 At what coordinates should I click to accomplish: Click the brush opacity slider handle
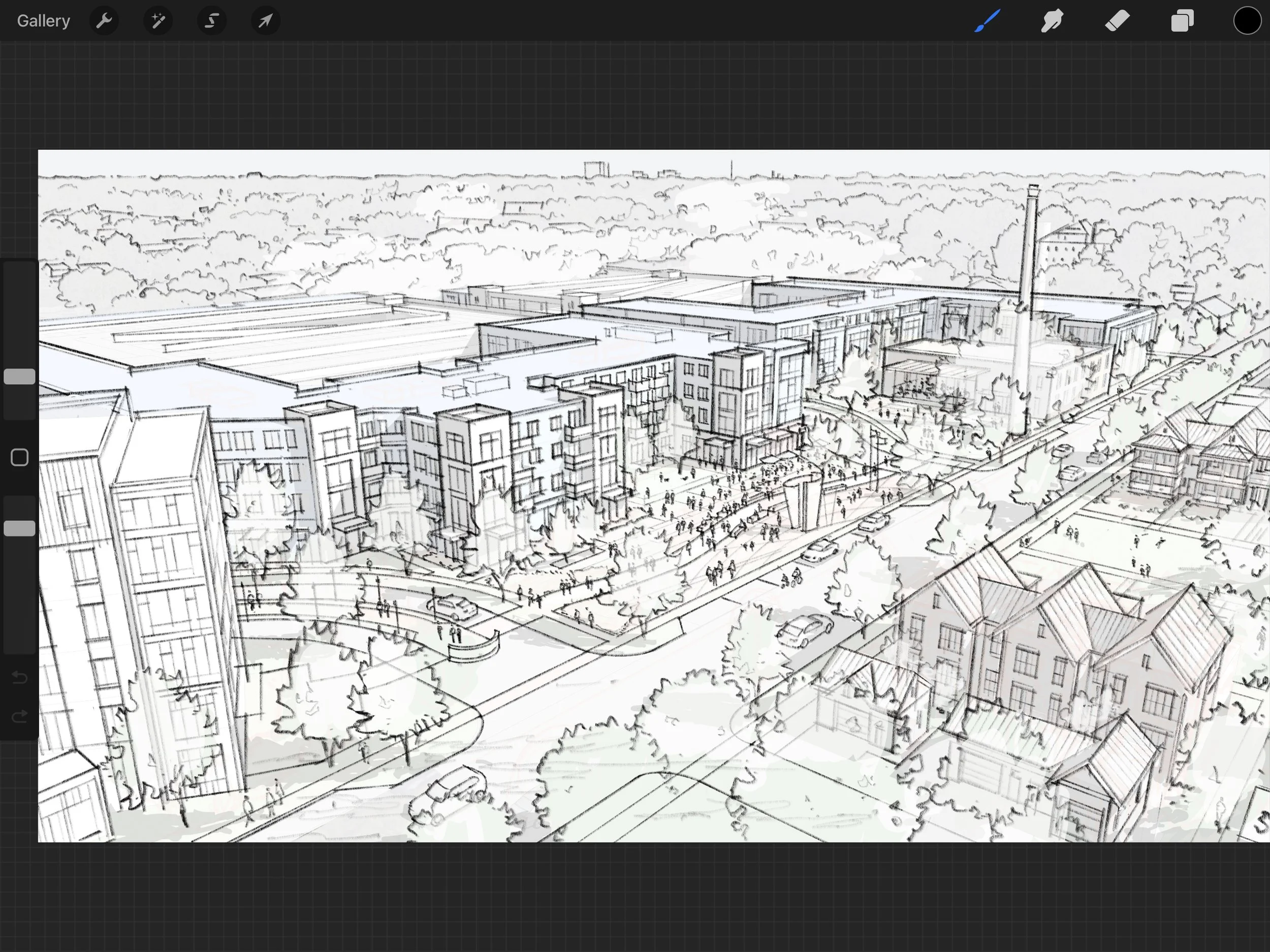[x=19, y=528]
